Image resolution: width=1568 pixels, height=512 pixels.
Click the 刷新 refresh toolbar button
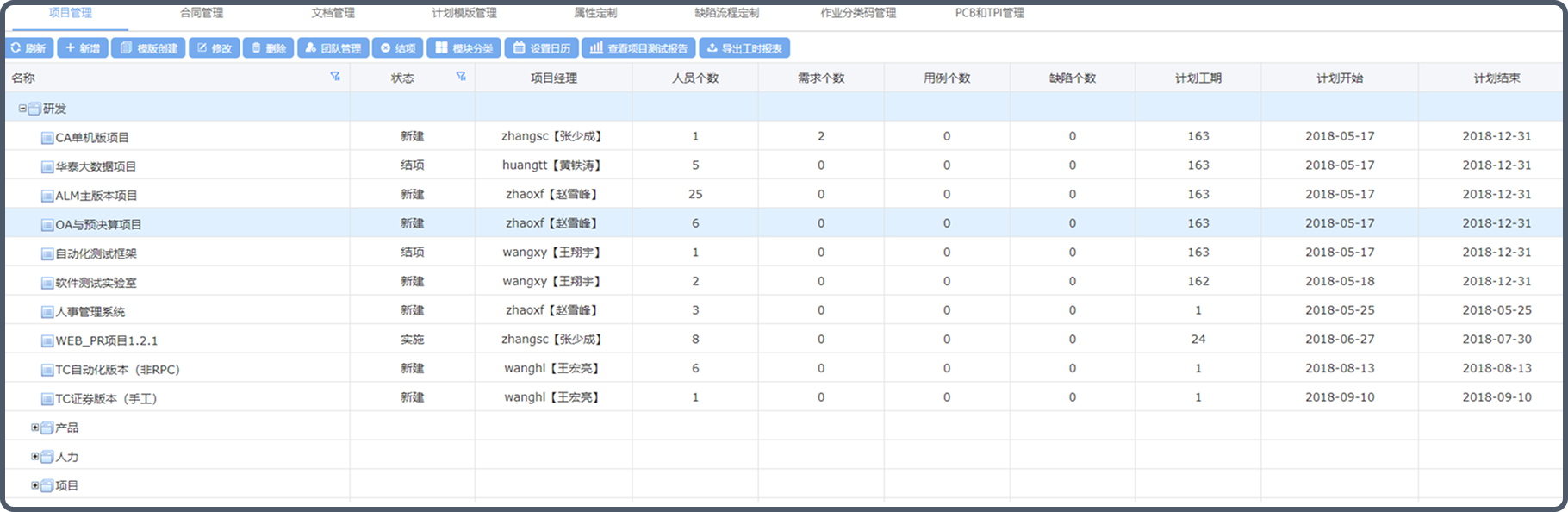pyautogui.click(x=29, y=48)
